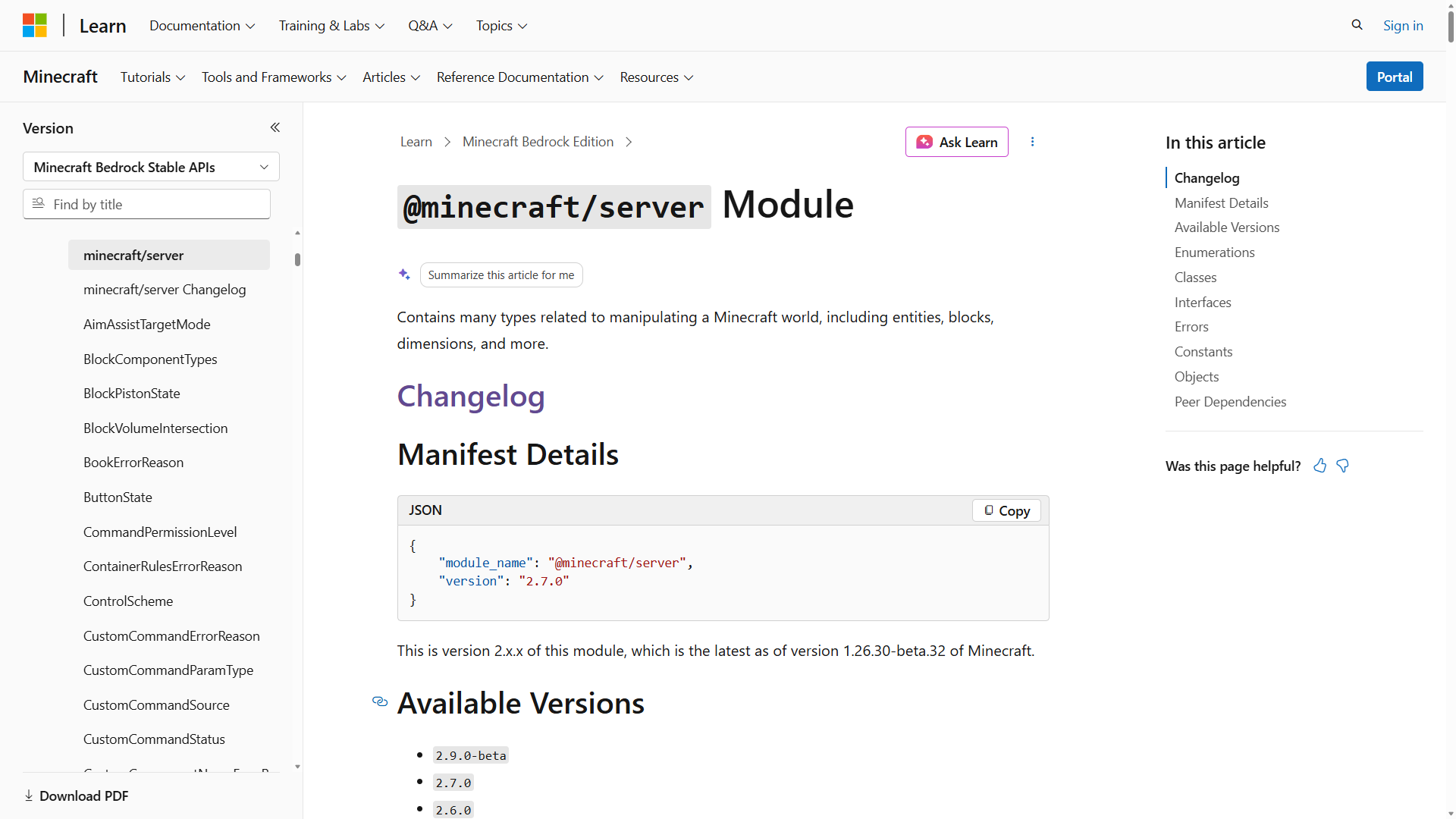
Task: Open Minecraft Bedrock Edition breadcrumb
Action: [538, 142]
